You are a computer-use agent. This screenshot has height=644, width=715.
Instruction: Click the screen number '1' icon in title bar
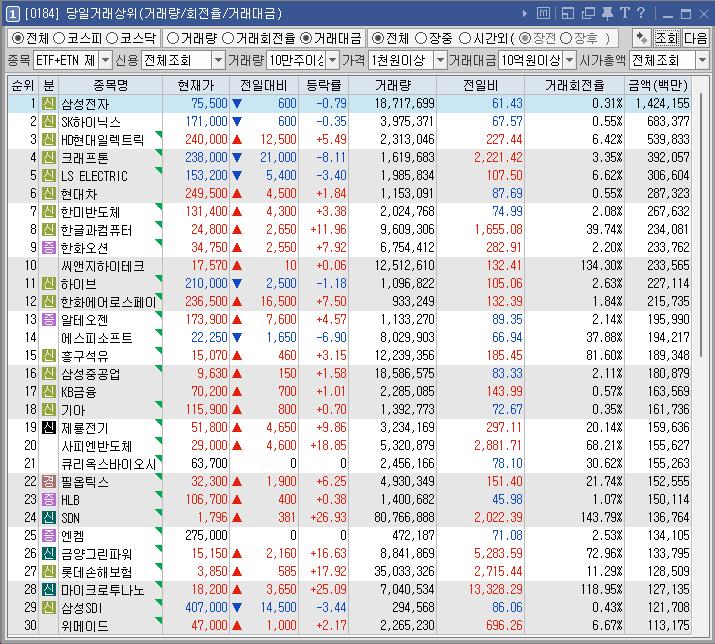(x=12, y=14)
